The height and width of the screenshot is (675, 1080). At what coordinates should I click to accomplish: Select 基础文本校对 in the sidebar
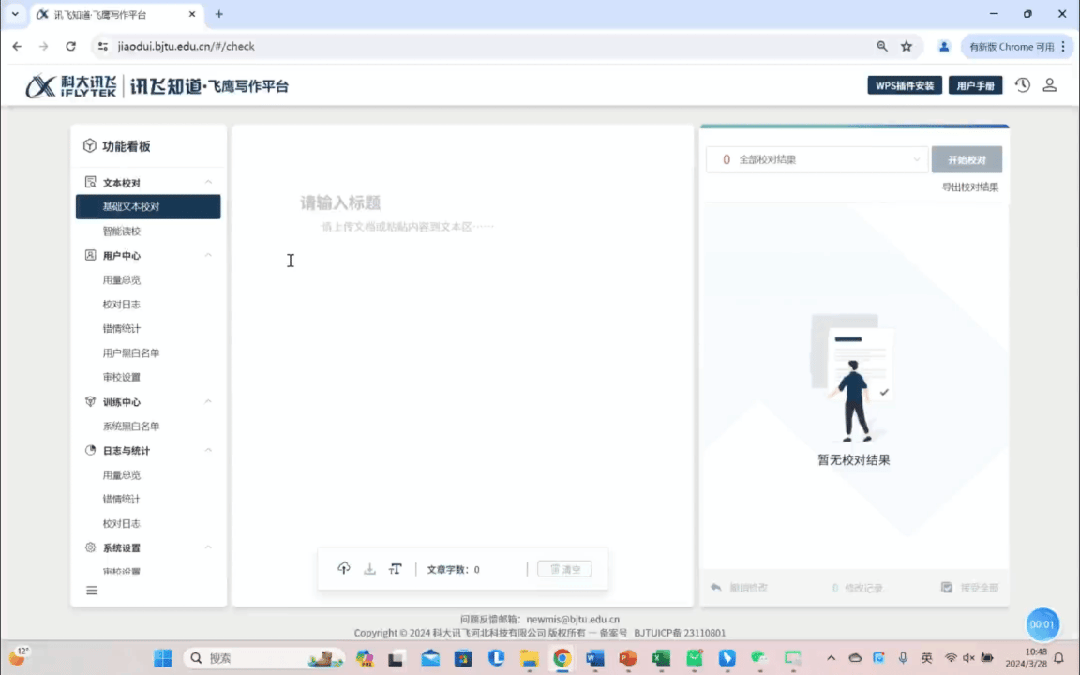click(x=148, y=207)
